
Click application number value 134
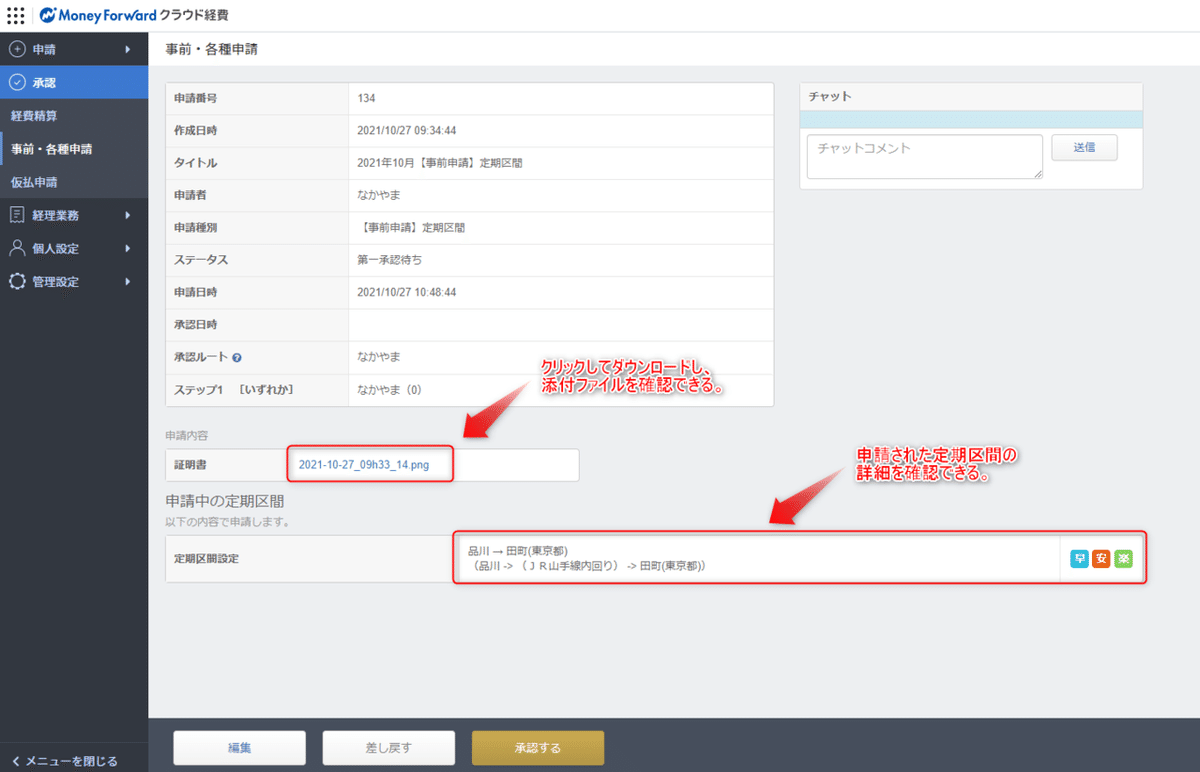coord(366,98)
